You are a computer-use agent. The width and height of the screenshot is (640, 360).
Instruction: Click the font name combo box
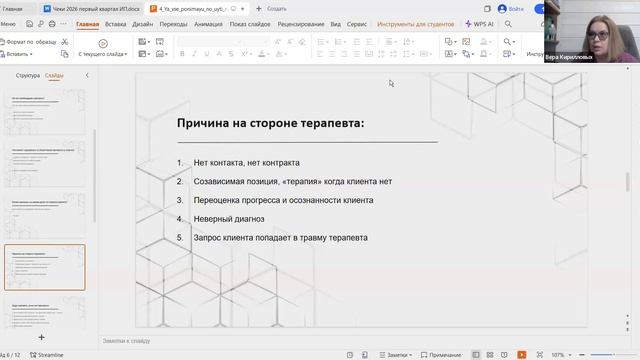(211, 42)
